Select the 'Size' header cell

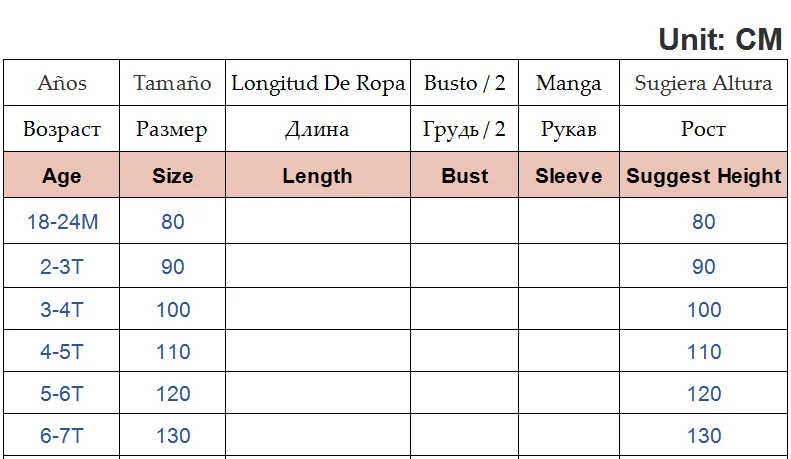click(x=172, y=176)
